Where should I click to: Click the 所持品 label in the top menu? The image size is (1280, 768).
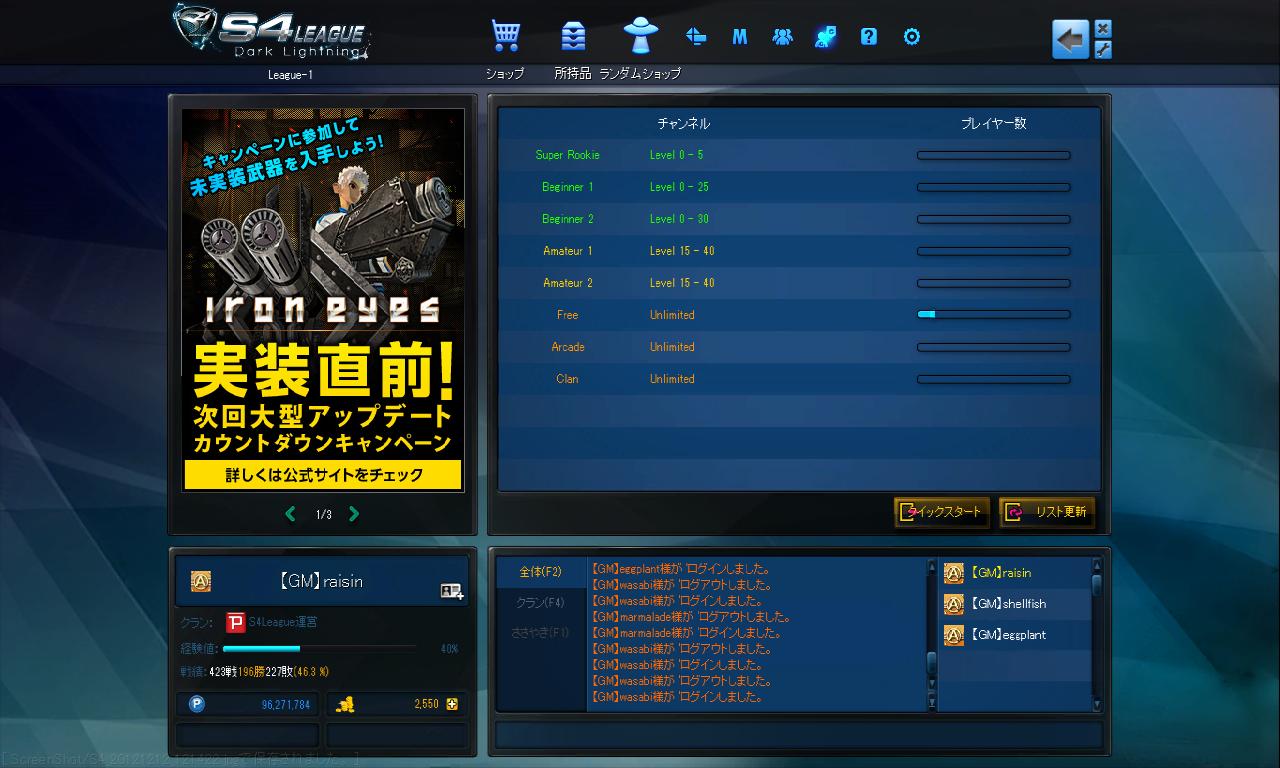(573, 74)
